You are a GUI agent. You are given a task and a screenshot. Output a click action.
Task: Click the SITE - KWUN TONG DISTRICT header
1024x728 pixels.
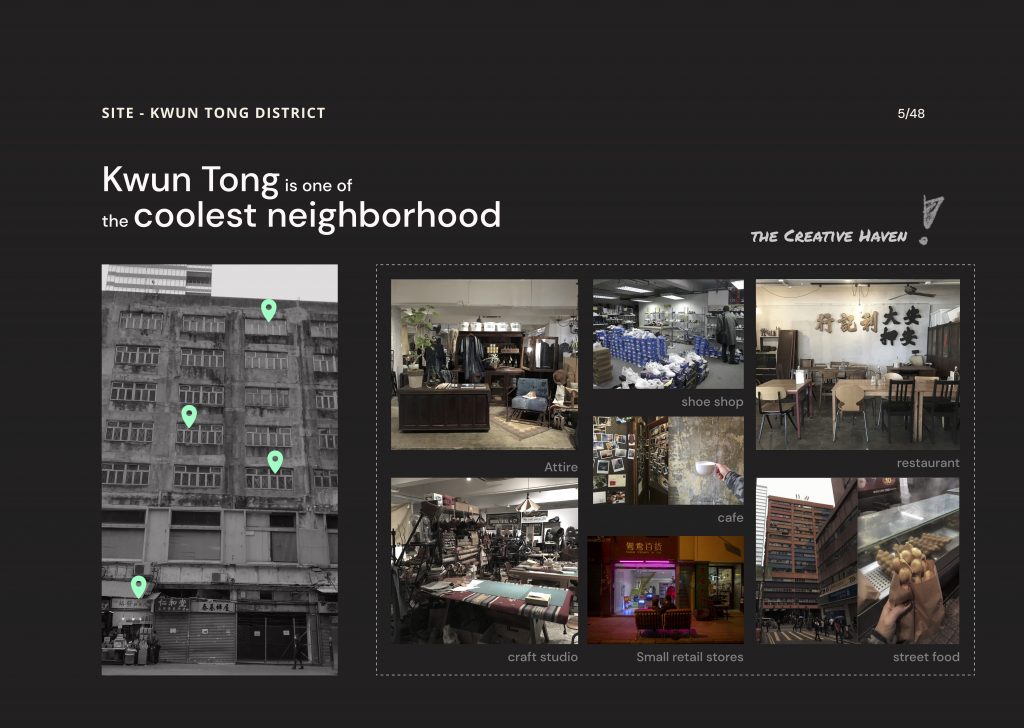213,113
